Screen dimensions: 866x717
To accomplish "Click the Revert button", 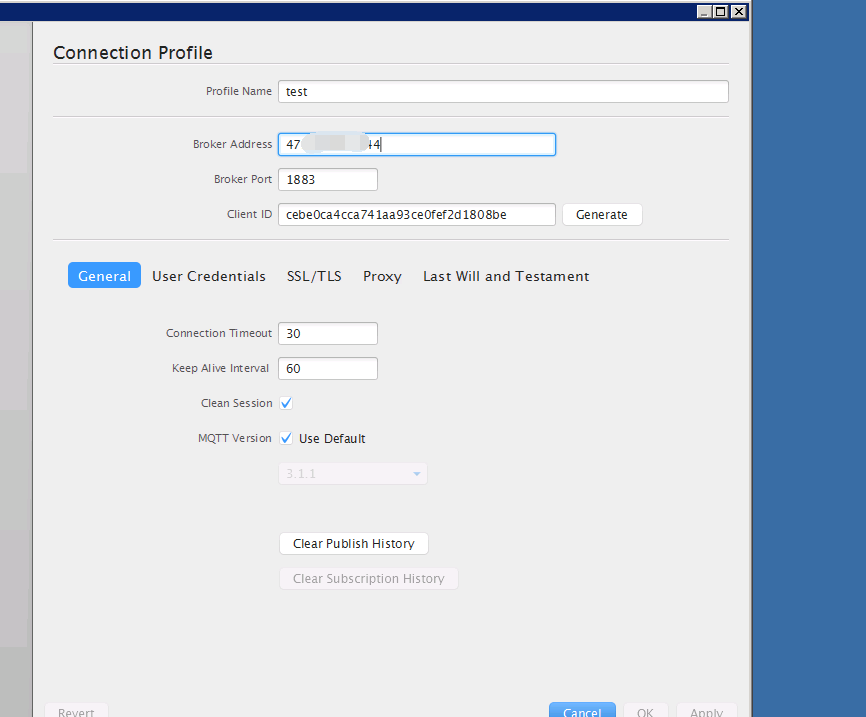I will pos(76,710).
